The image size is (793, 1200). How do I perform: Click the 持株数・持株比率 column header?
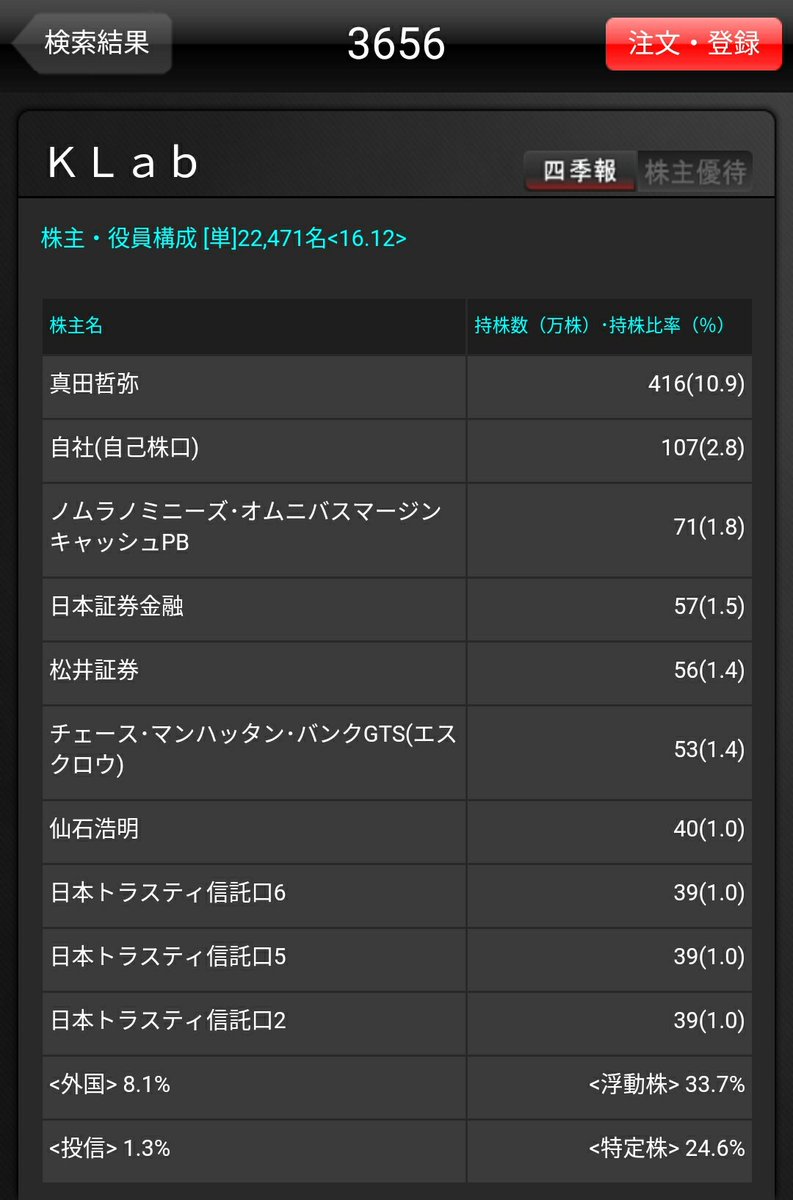tap(609, 326)
